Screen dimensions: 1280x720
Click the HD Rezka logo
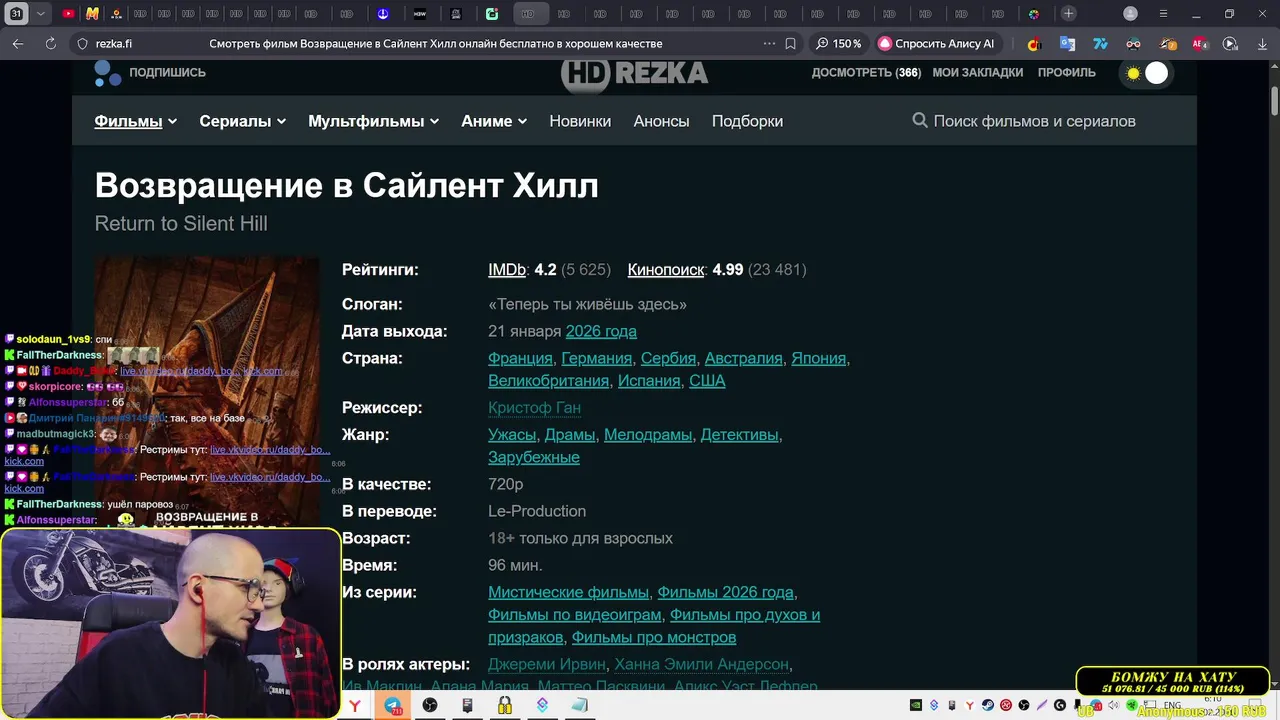(x=634, y=74)
